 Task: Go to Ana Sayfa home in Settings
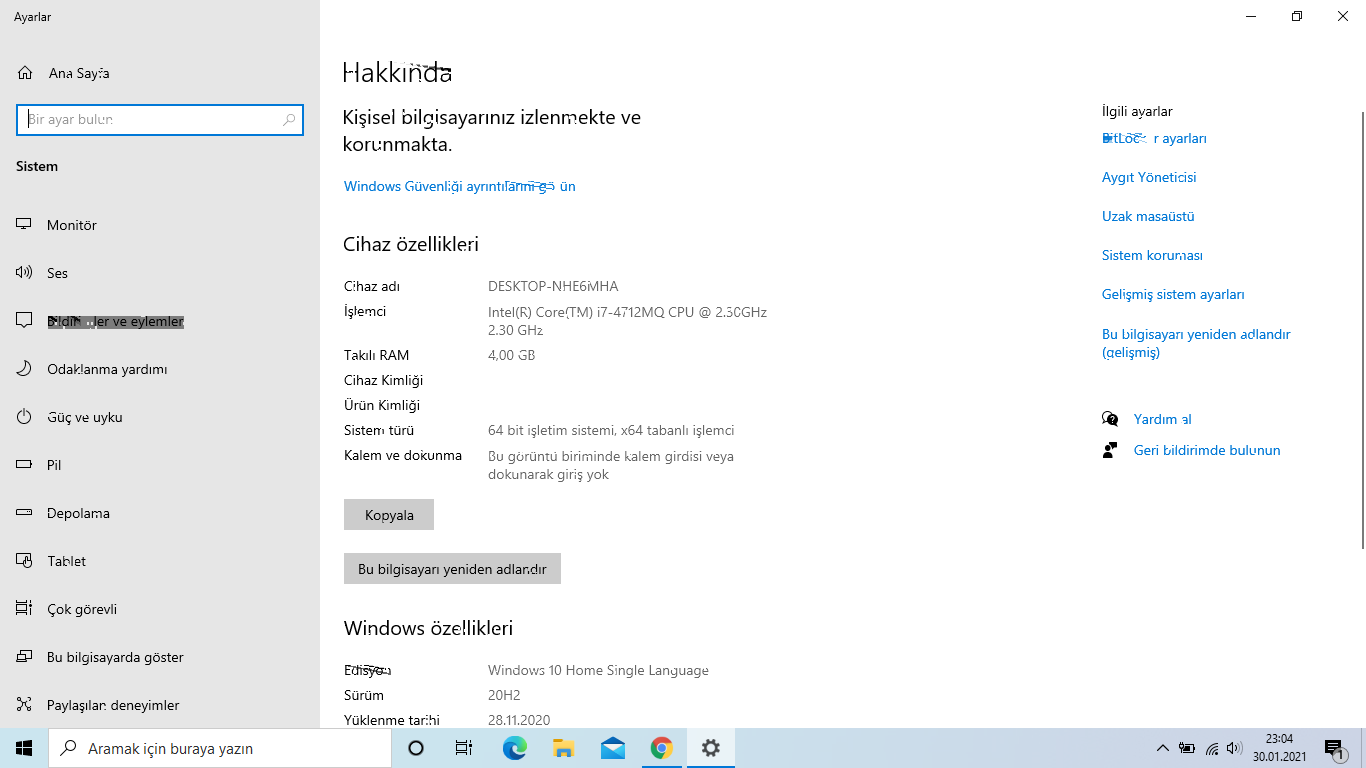[64, 73]
